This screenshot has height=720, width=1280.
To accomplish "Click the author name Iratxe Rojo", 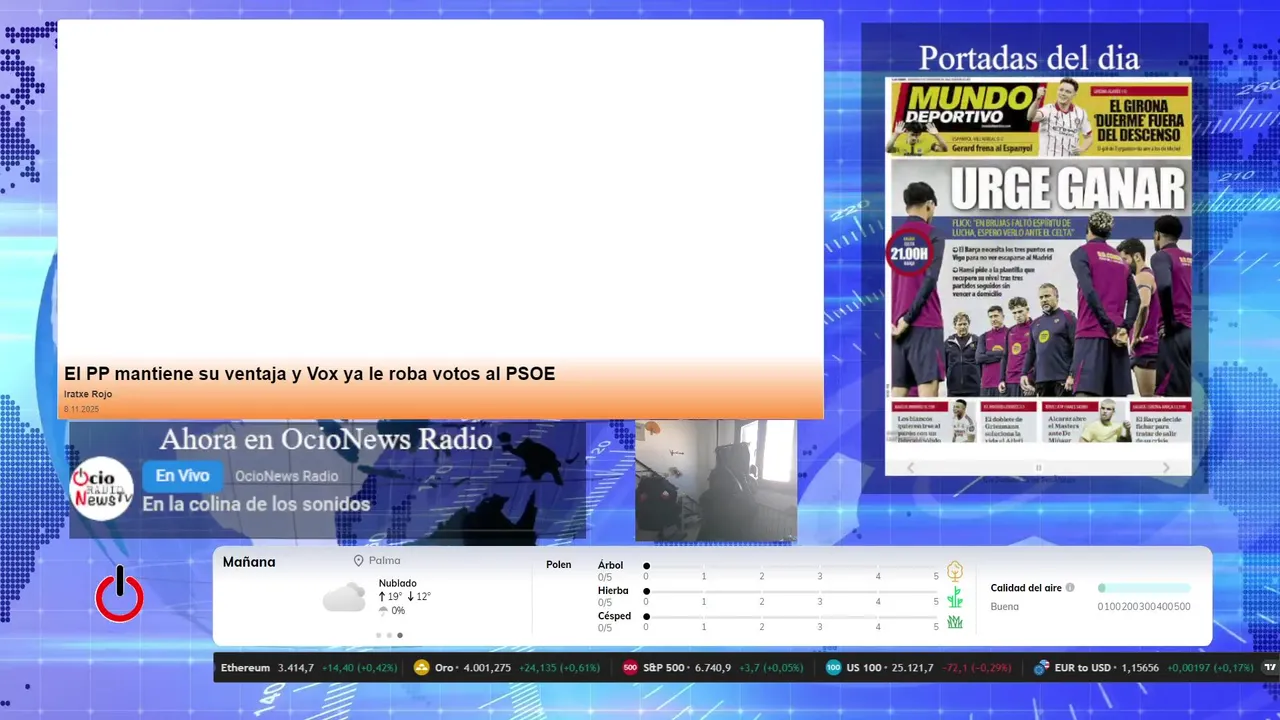I will 88,394.
